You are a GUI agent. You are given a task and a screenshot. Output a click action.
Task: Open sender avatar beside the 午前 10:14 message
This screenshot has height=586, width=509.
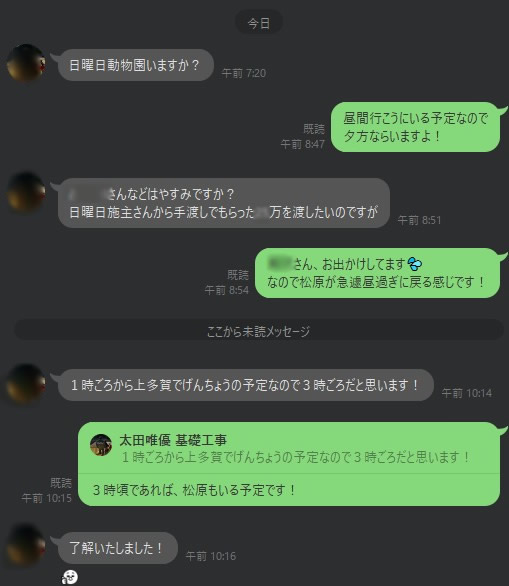pos(26,383)
